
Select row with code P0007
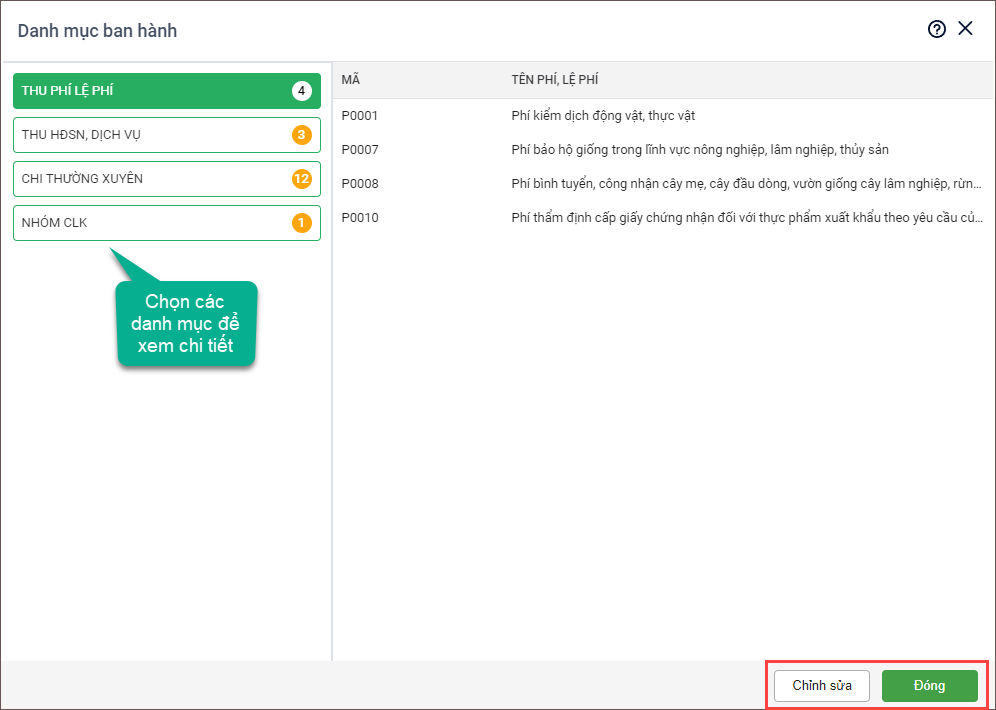360,150
